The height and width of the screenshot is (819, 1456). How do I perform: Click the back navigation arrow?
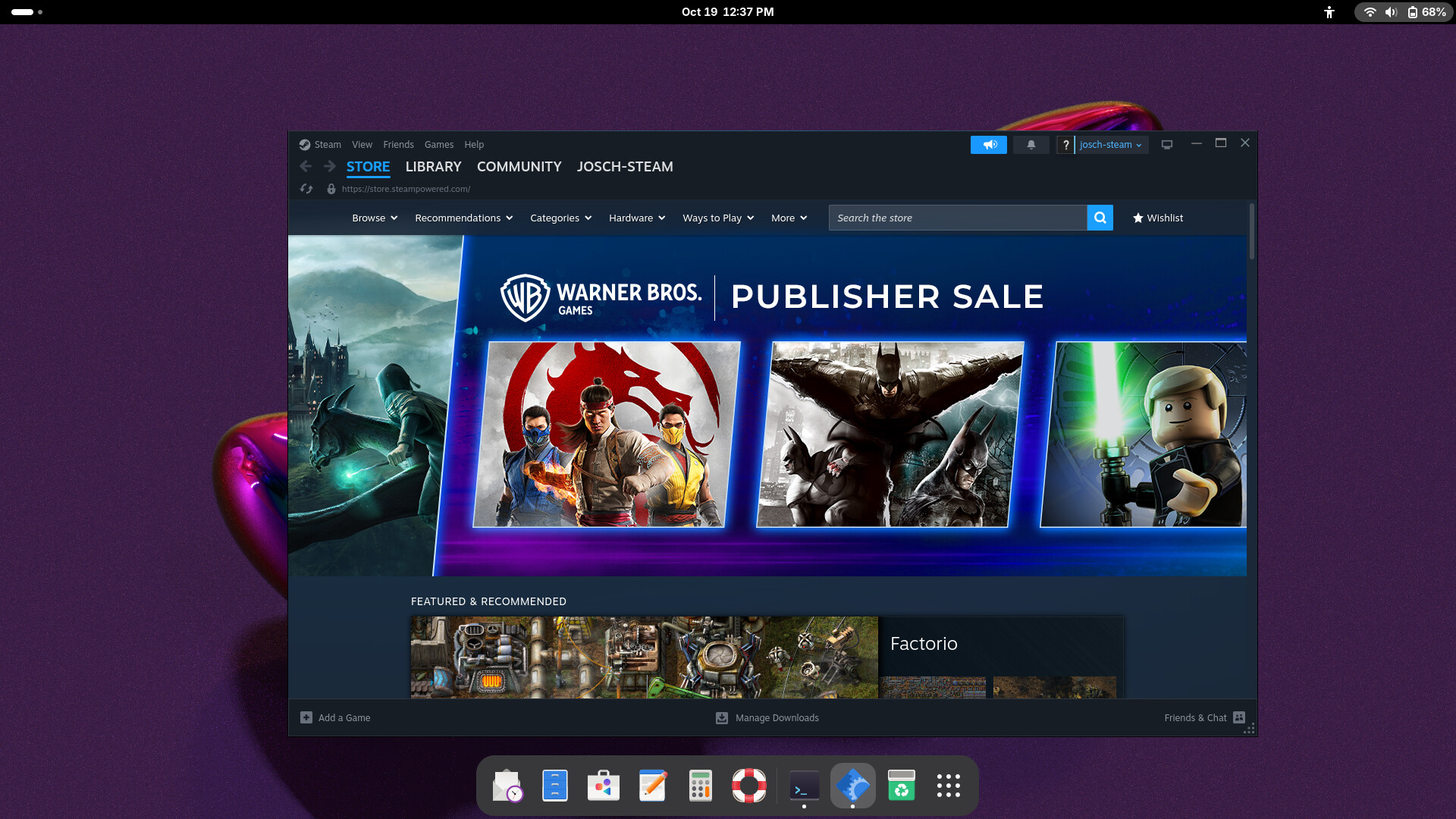pyautogui.click(x=306, y=166)
